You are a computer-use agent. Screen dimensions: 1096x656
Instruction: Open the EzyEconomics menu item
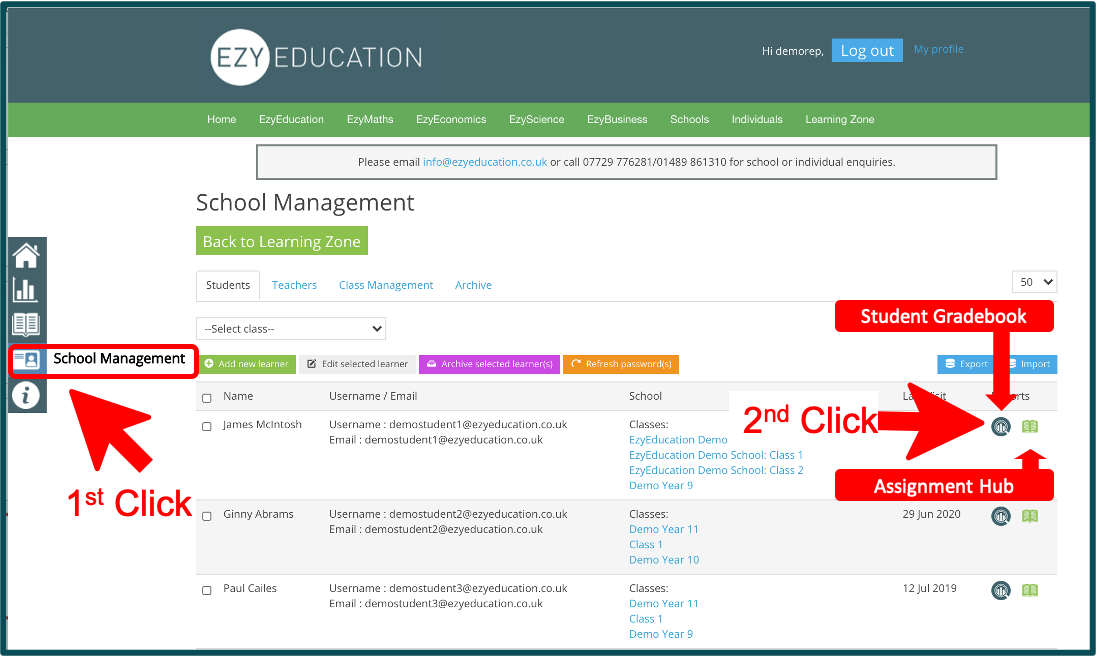click(452, 119)
